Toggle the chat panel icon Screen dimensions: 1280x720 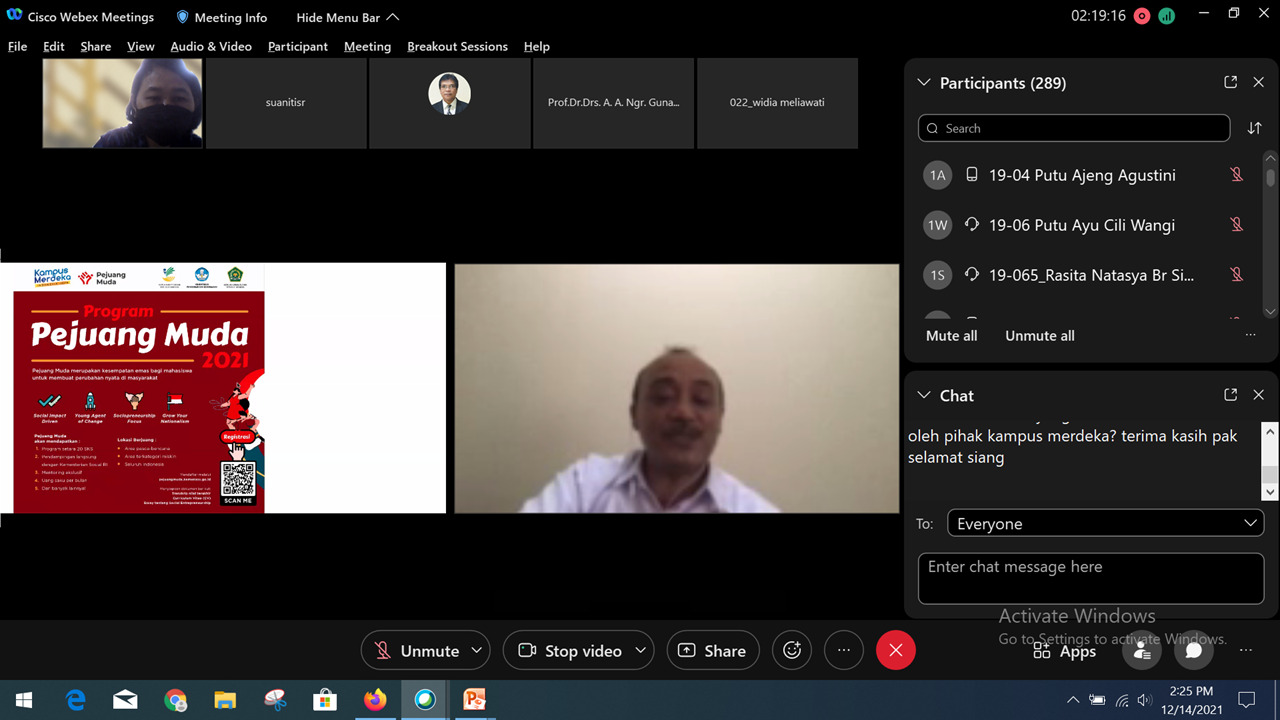tap(1194, 651)
